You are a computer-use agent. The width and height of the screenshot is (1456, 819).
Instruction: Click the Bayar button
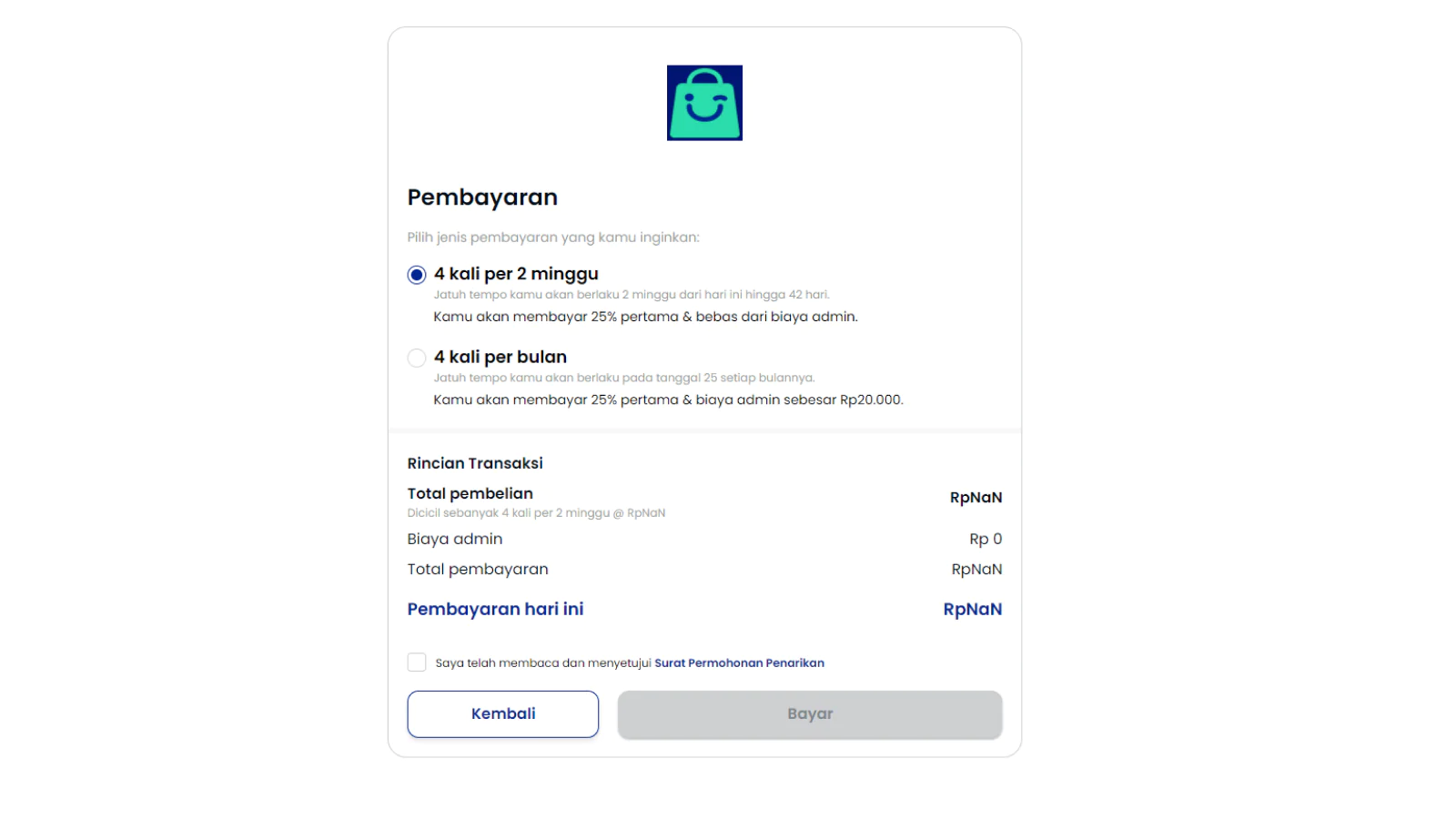pyautogui.click(x=810, y=714)
